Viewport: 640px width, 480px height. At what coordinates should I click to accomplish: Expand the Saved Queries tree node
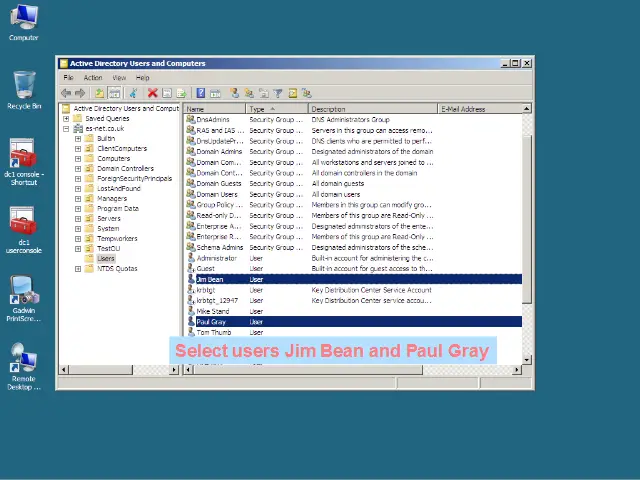[x=66, y=118]
